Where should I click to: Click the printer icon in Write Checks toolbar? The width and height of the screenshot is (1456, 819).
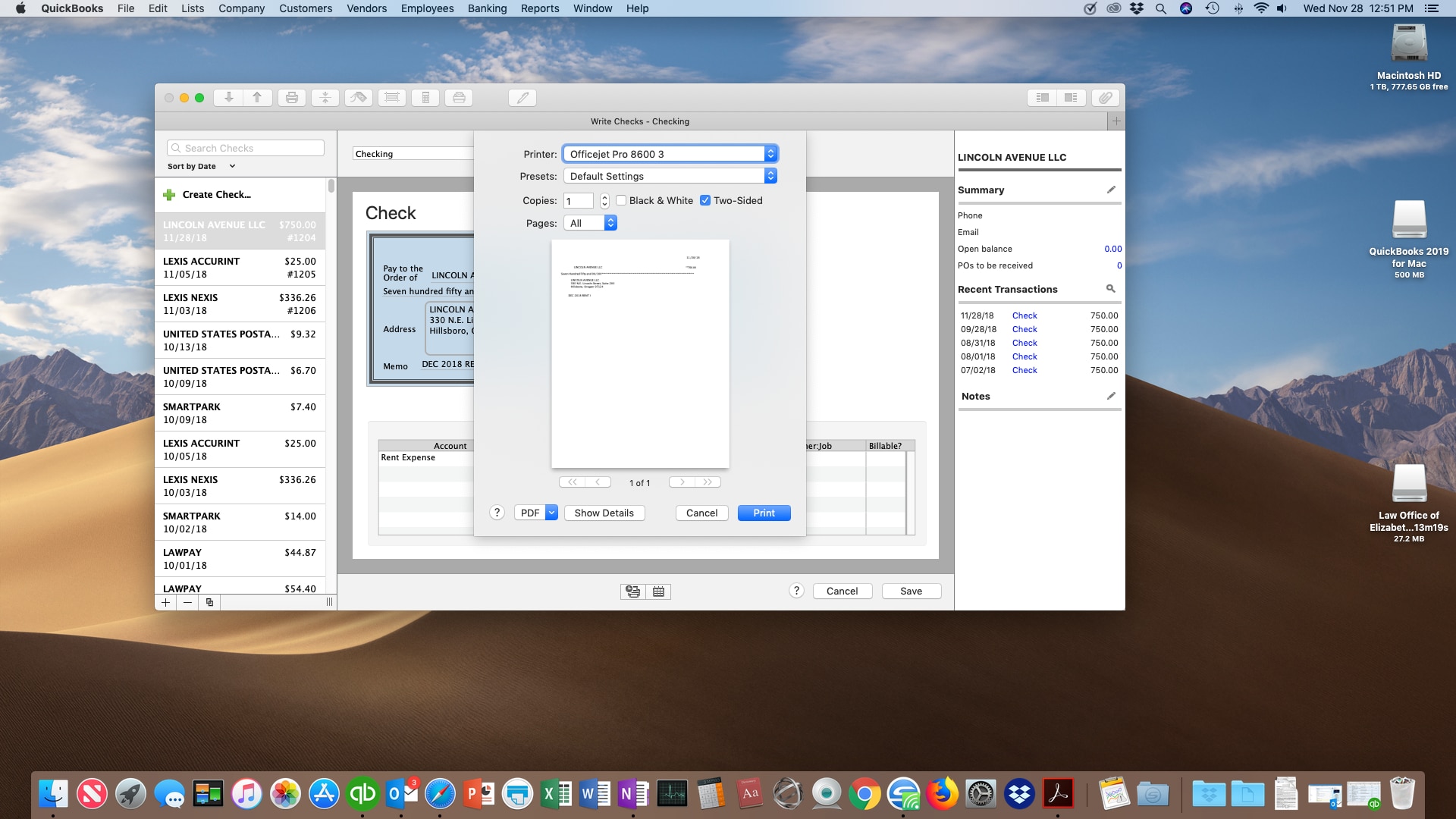point(292,98)
